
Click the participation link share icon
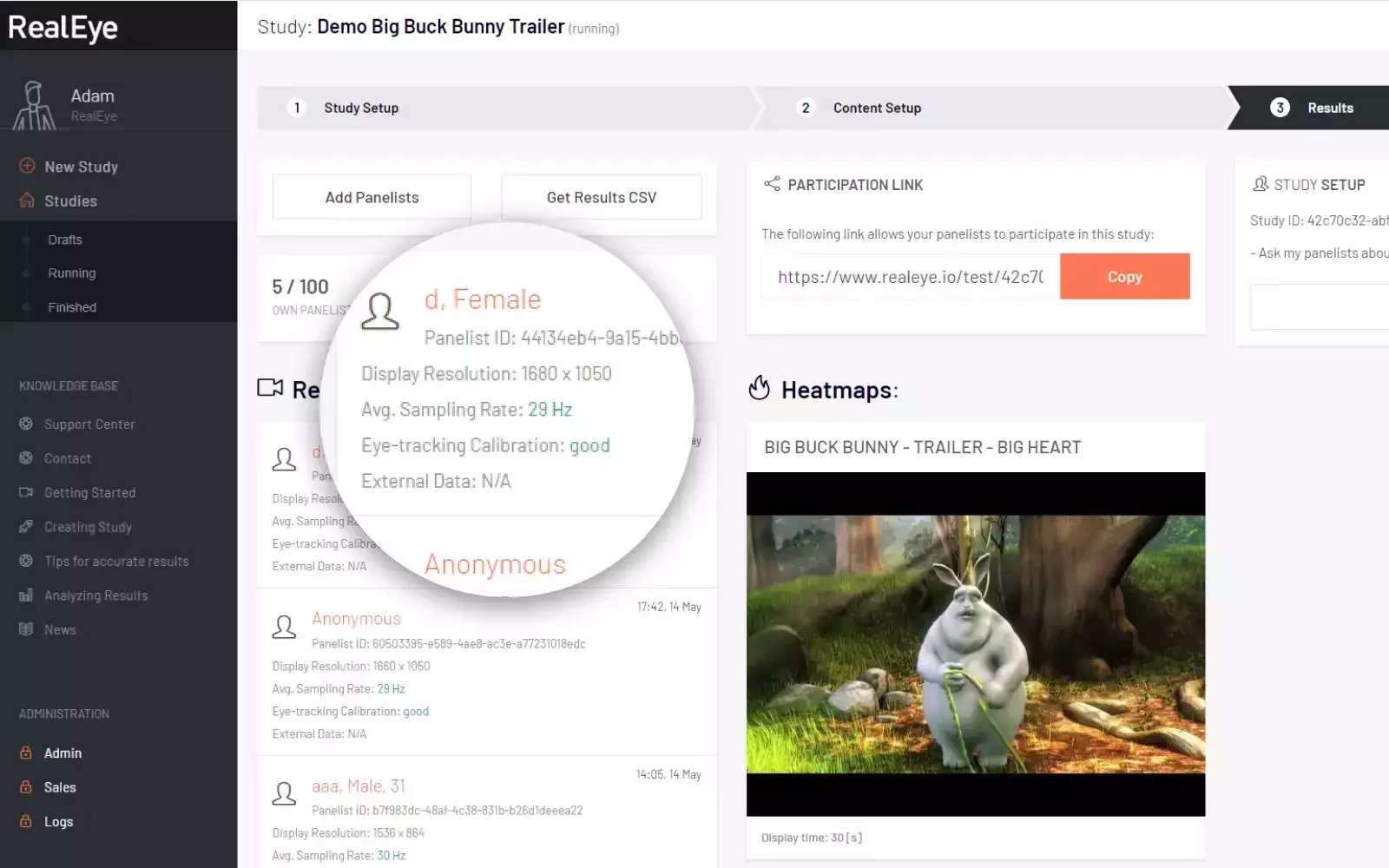(x=772, y=184)
